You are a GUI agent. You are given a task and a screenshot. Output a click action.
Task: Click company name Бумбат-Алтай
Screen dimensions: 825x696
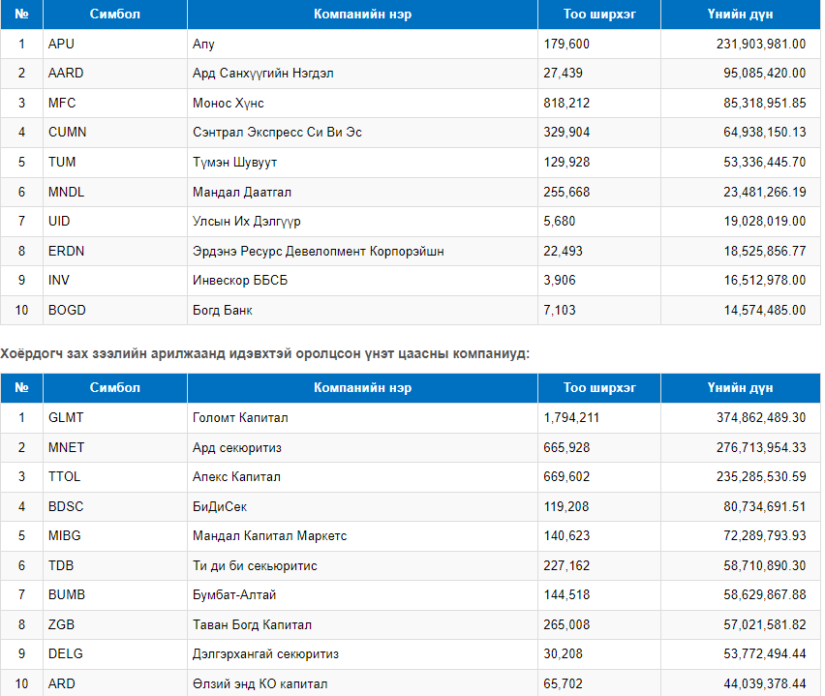tap(234, 594)
